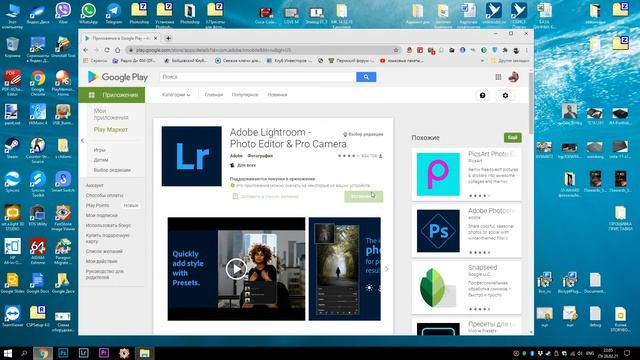Screen dimensions: 640x360
Task: Add Lightroom to the wishlist
Action: point(265,196)
